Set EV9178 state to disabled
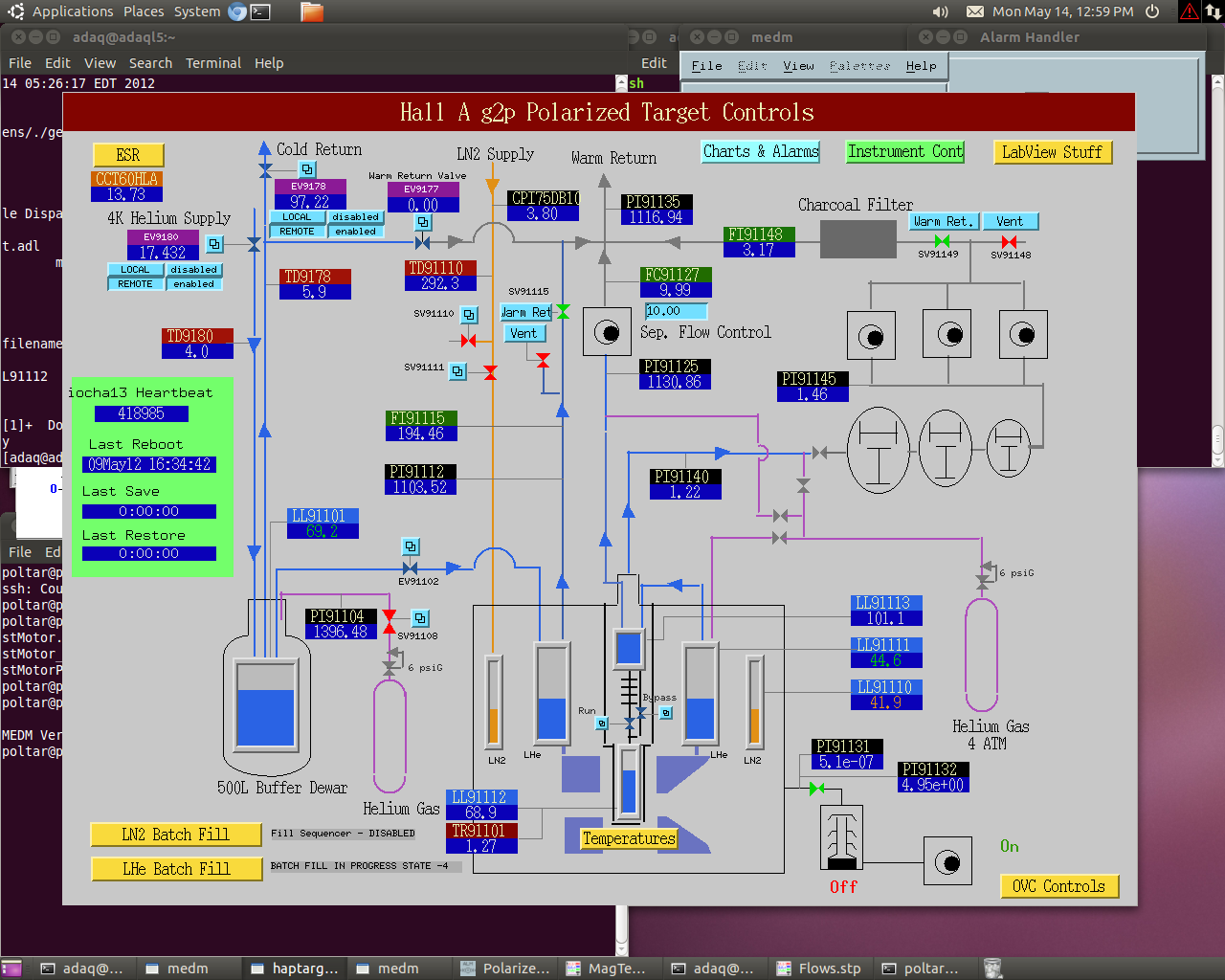This screenshot has width=1225, height=980. point(356,217)
